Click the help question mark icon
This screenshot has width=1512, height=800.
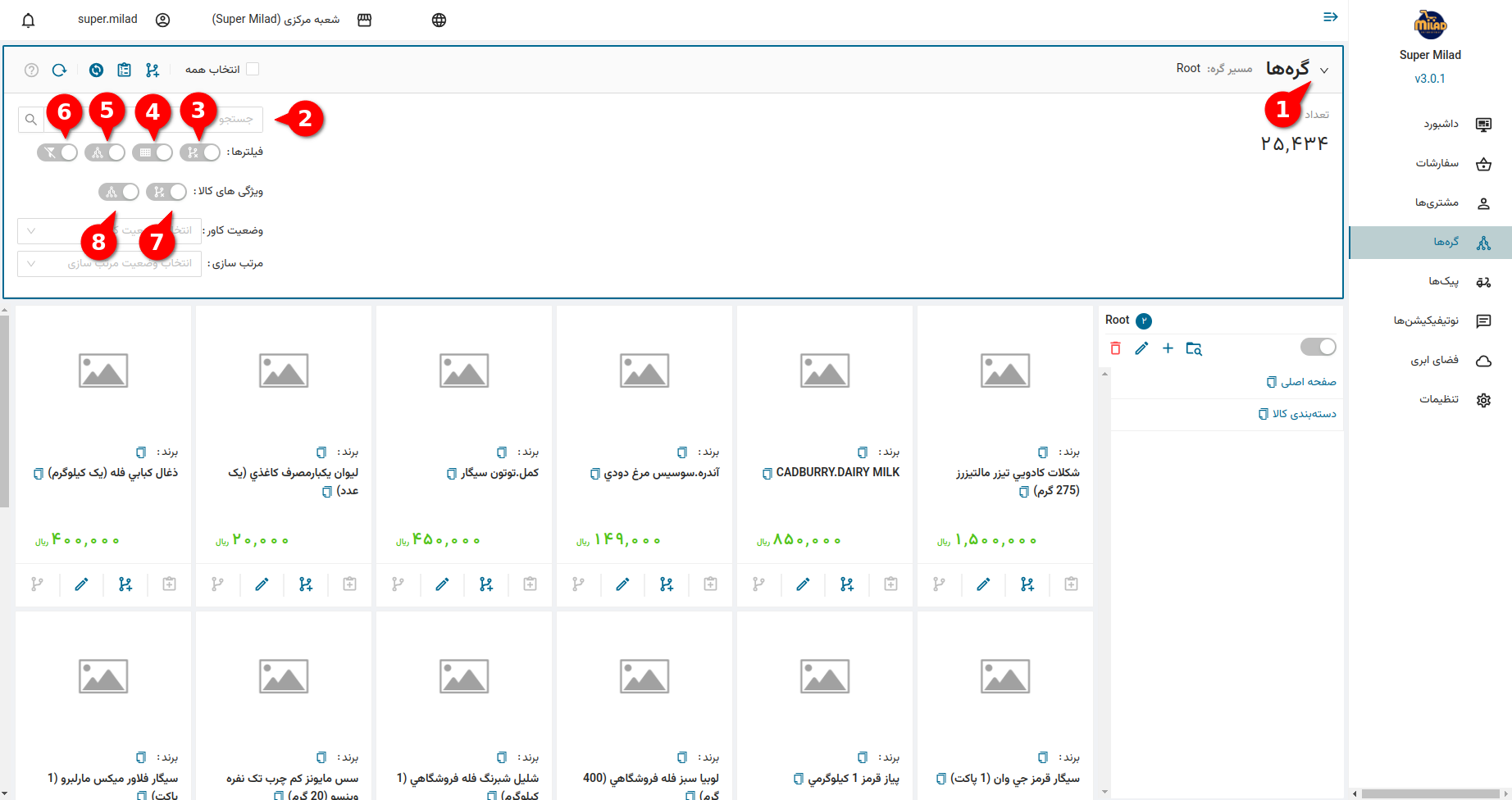pyautogui.click(x=31, y=70)
